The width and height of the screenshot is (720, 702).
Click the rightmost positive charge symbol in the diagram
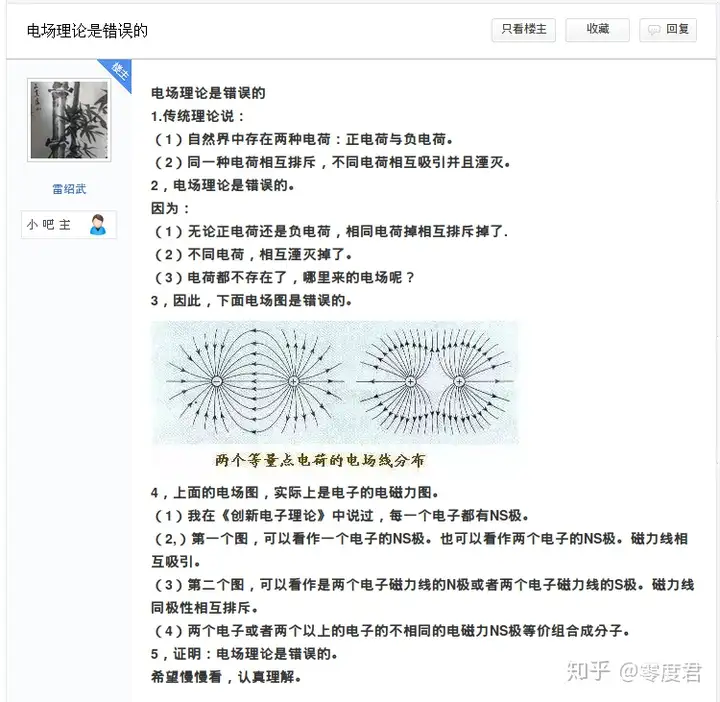(x=459, y=382)
